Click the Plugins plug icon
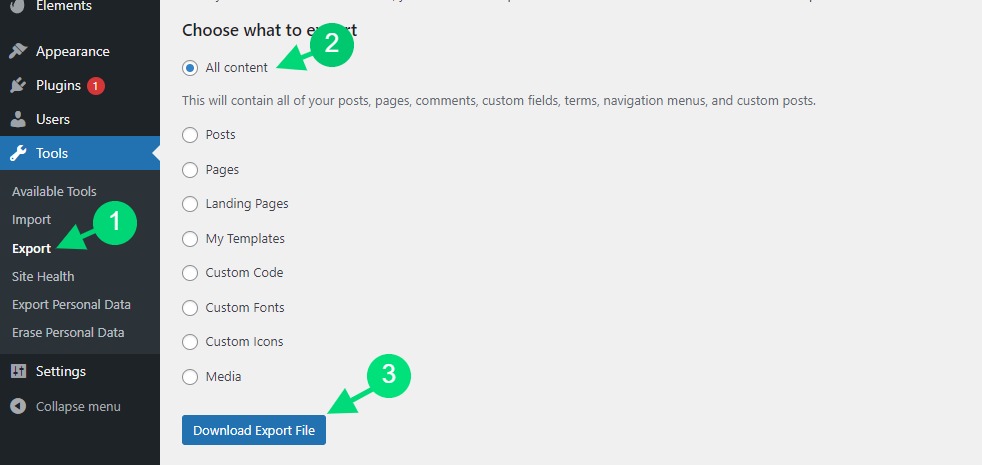982x465 pixels. pos(18,85)
